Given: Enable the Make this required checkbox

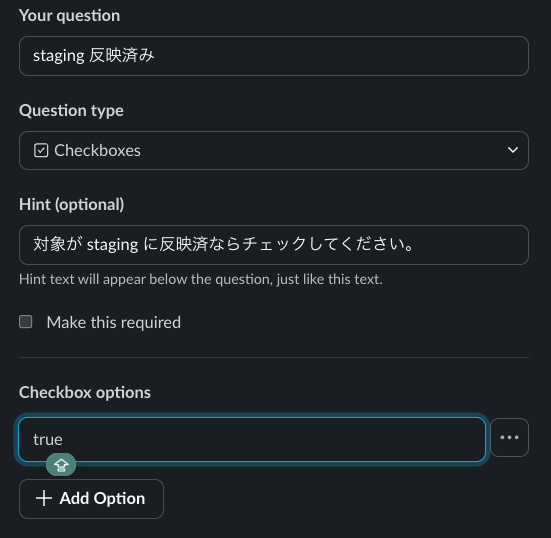Looking at the screenshot, I should tap(26, 322).
